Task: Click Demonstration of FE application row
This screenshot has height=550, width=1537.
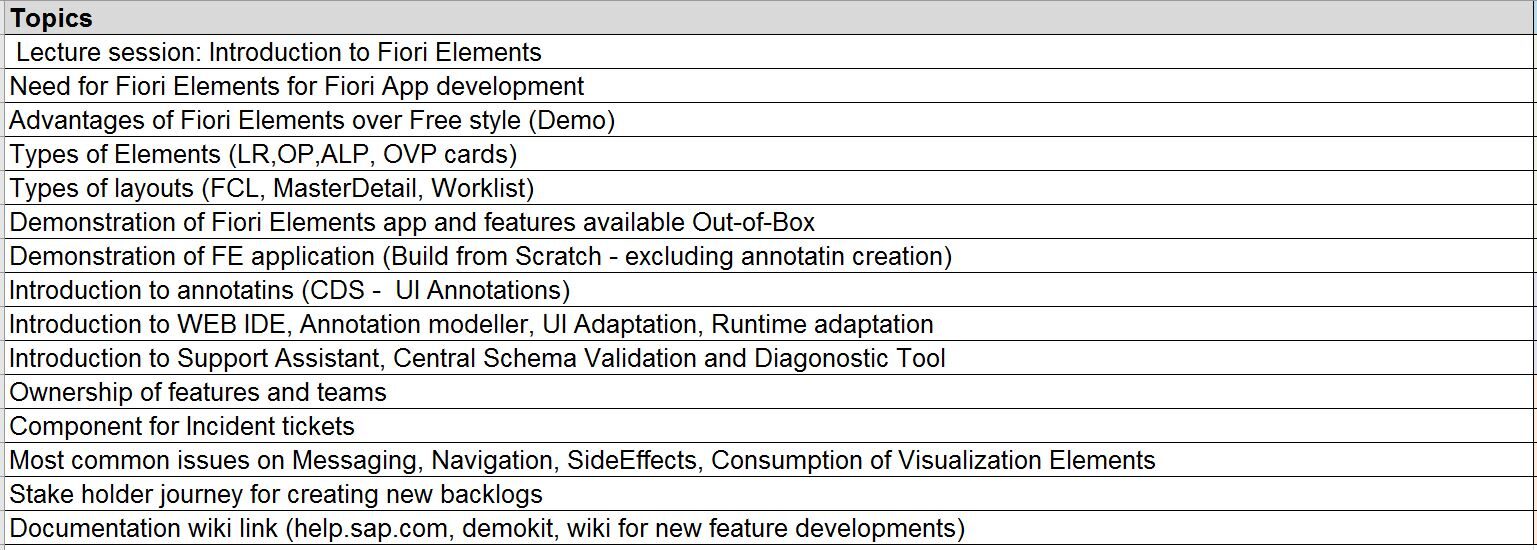Action: (x=480, y=256)
